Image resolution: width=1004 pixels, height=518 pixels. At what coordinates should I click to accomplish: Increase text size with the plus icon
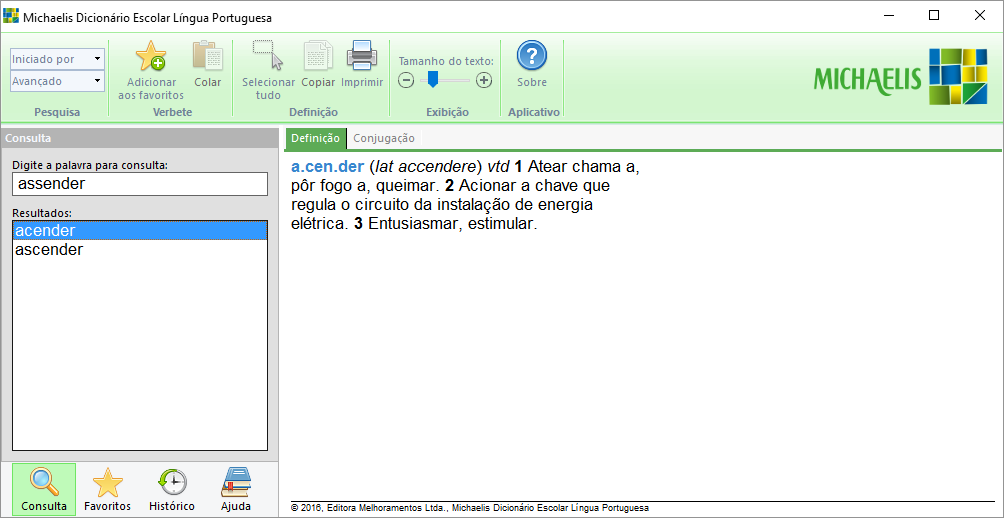484,80
